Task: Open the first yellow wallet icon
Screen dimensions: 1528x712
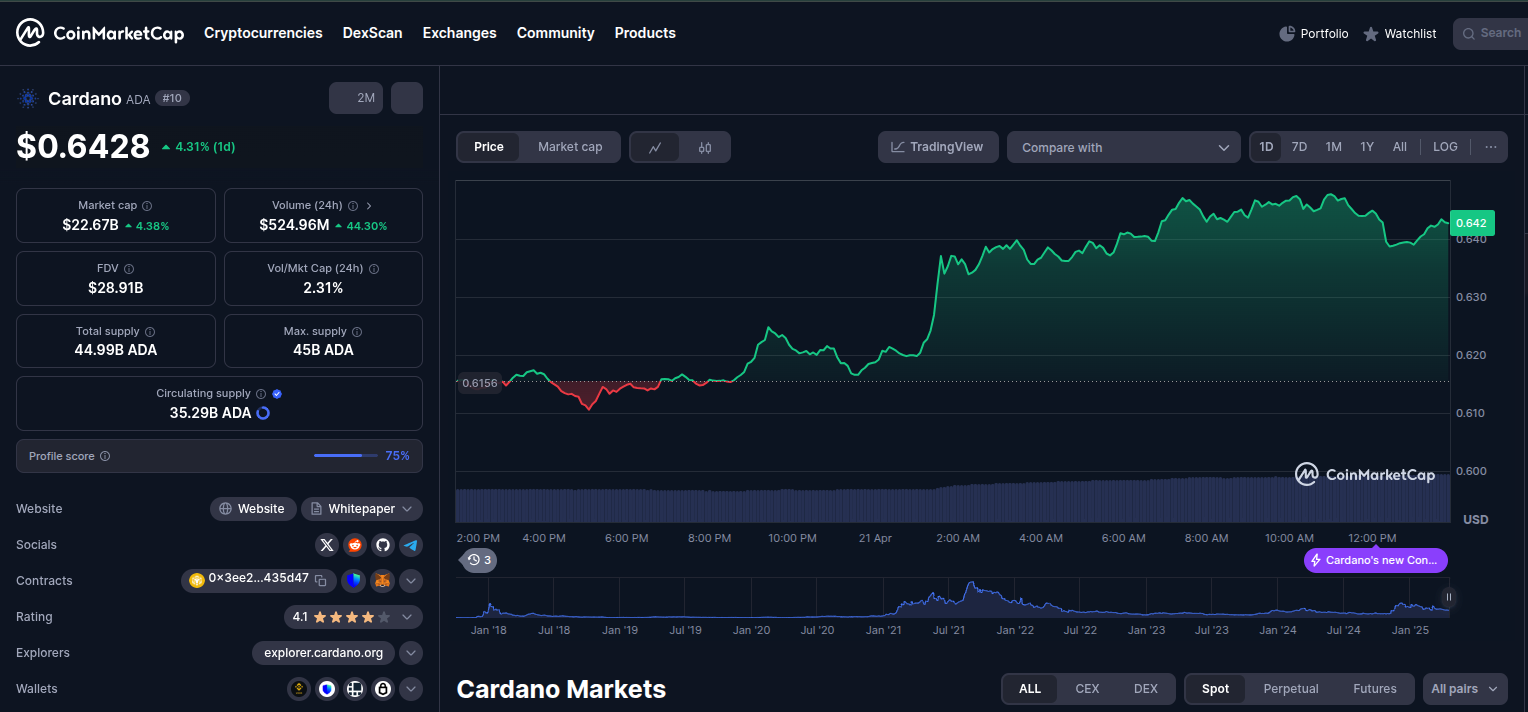Action: coord(299,689)
